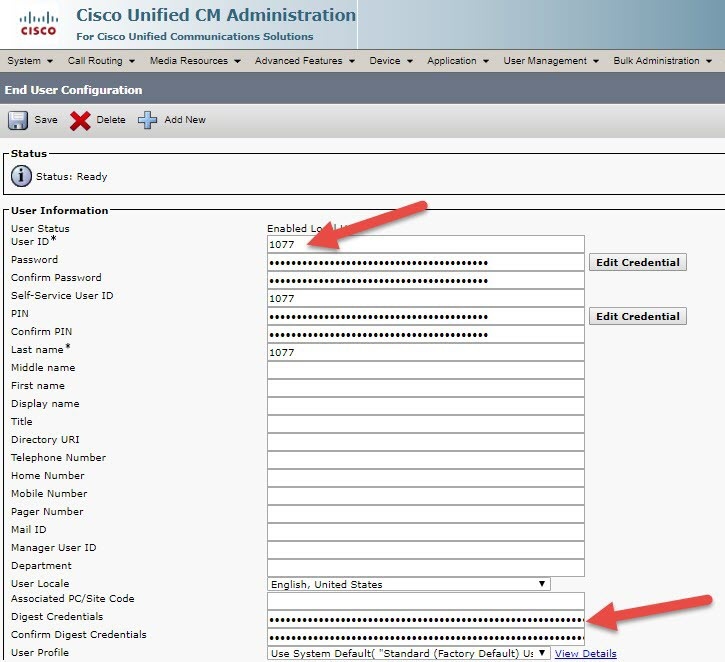Open the Bulk Administration menu
725x662 pixels.
[x=663, y=61]
